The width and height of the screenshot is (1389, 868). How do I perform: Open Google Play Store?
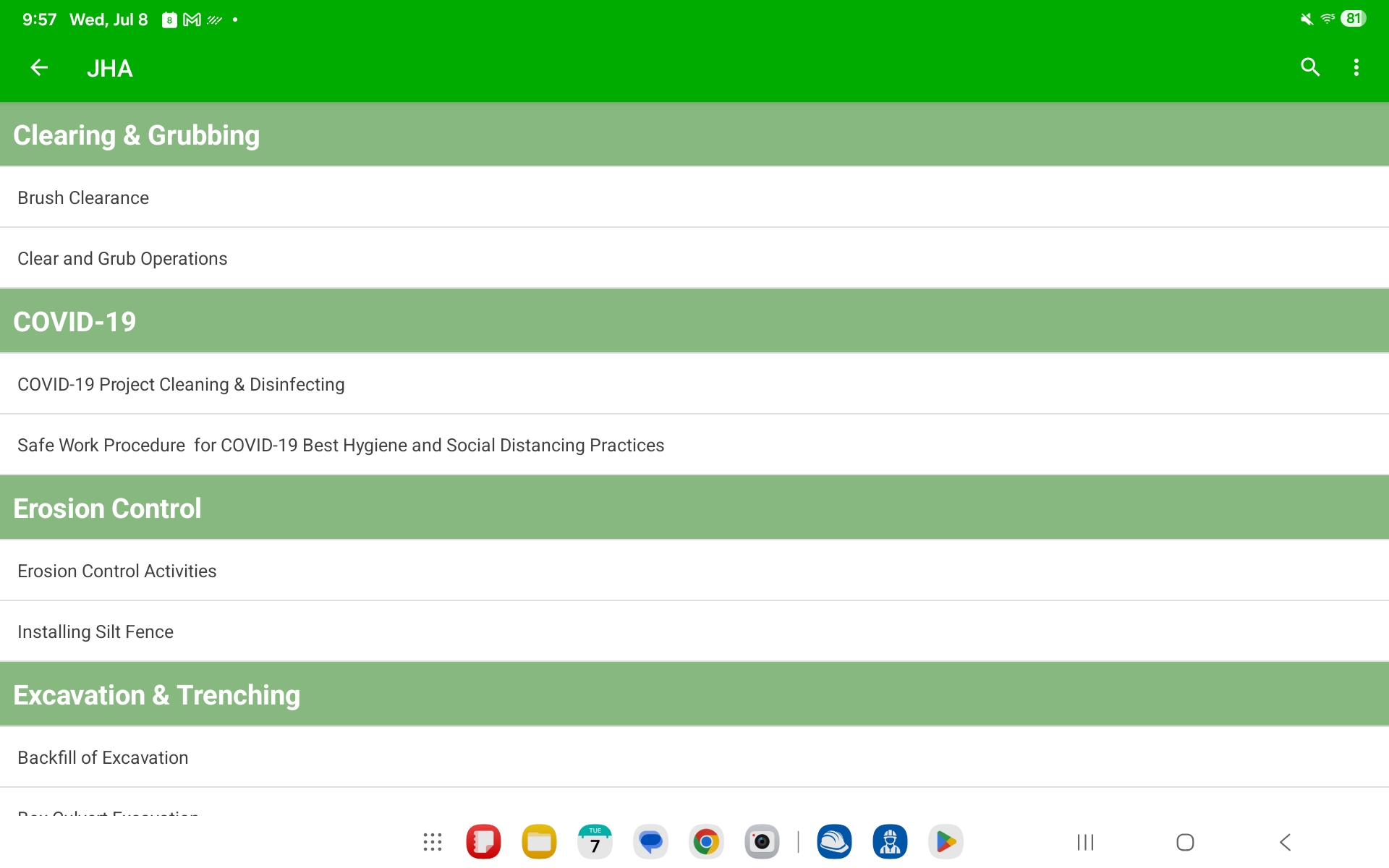point(946,842)
